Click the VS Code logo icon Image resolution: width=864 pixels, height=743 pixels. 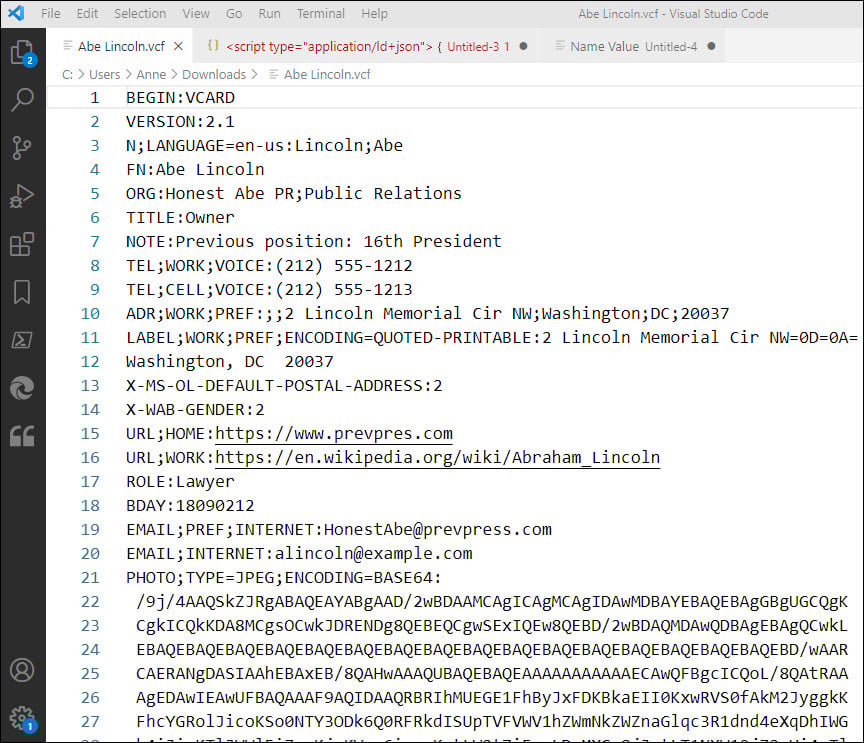(x=16, y=13)
